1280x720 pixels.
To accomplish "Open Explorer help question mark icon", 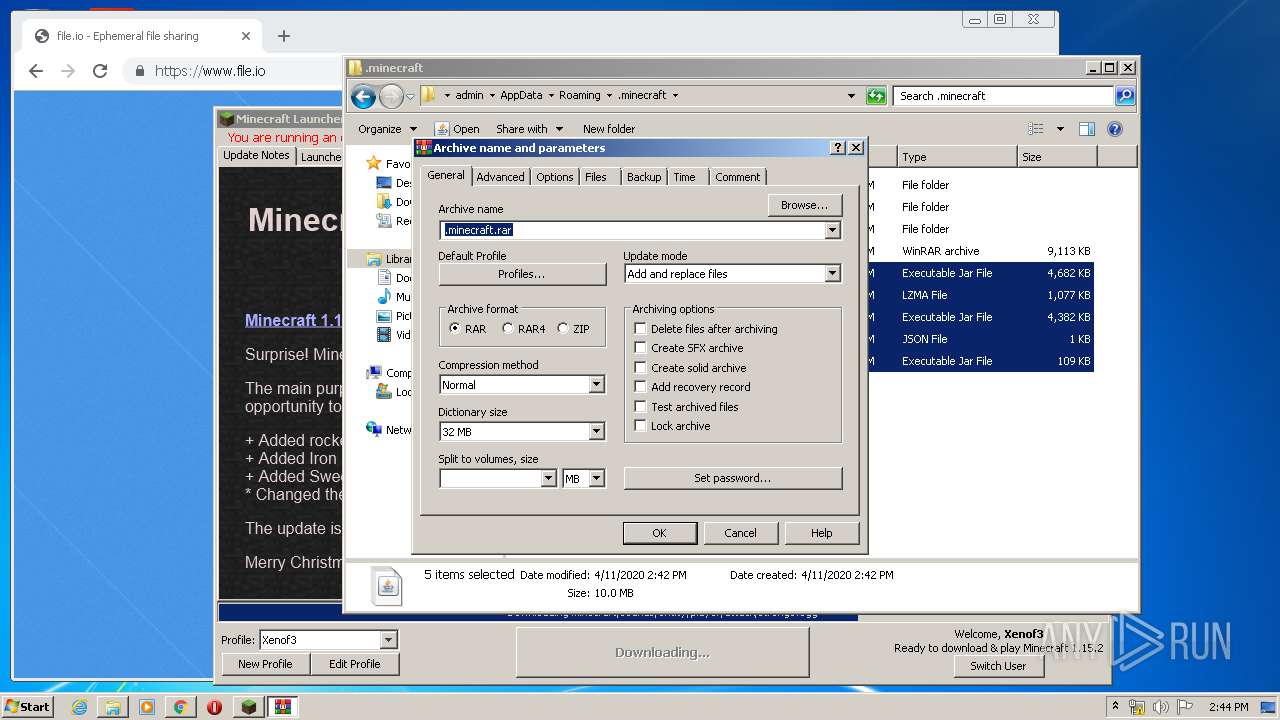I will (x=1115, y=129).
